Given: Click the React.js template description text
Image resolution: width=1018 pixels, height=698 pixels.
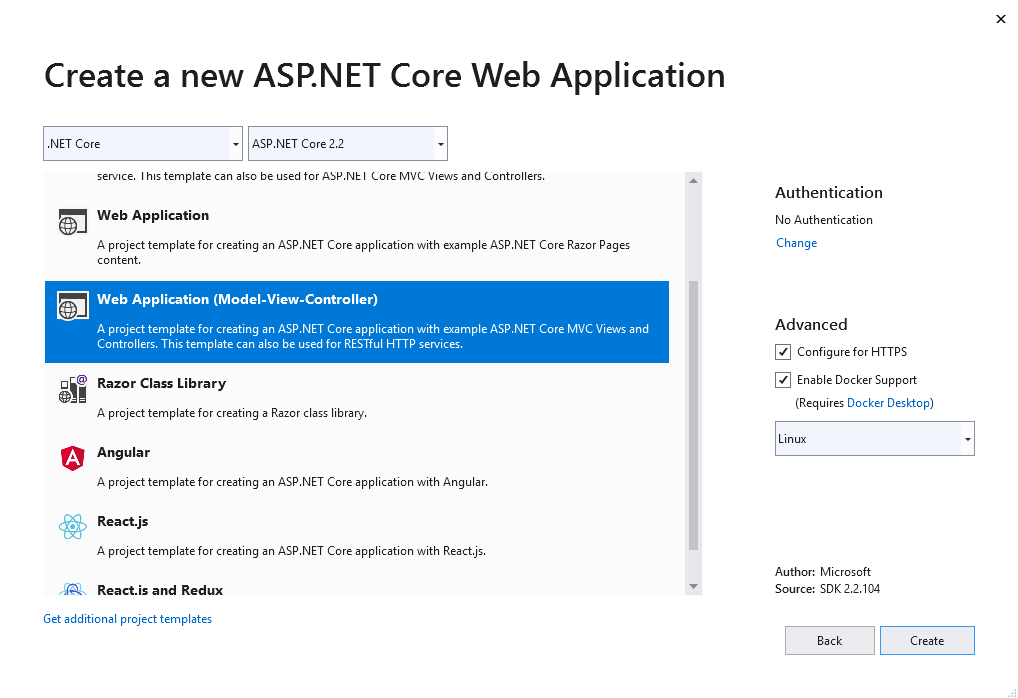Looking at the screenshot, I should click(292, 551).
